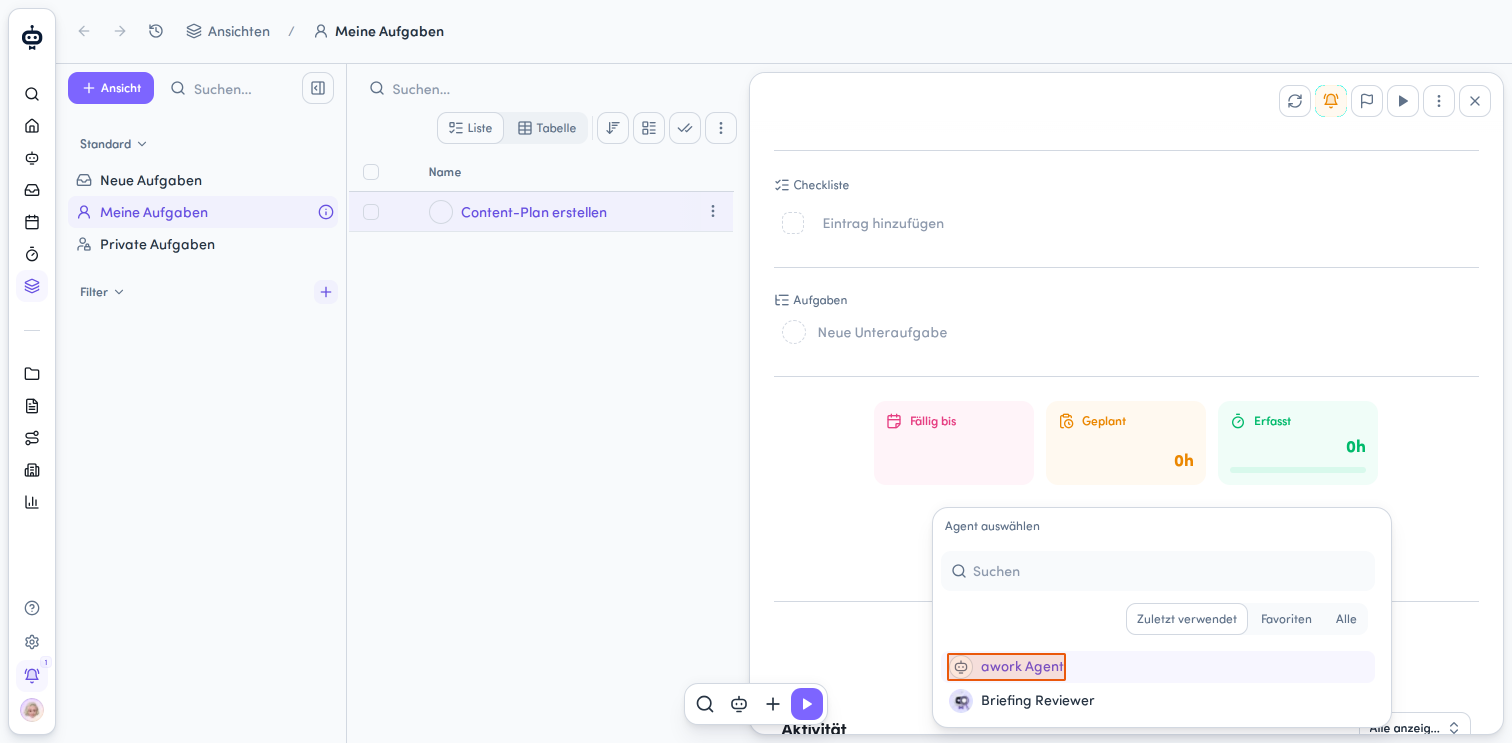Image resolution: width=1512 pixels, height=743 pixels.
Task: Open the Private Aufgaben view
Action: tap(203, 244)
